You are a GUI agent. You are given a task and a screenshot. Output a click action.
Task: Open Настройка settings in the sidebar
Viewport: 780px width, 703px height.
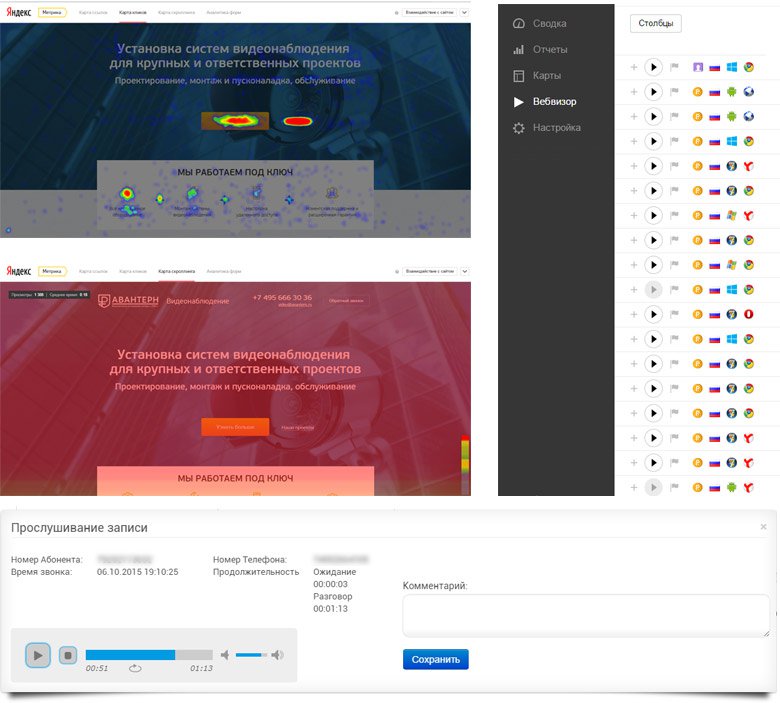[556, 128]
